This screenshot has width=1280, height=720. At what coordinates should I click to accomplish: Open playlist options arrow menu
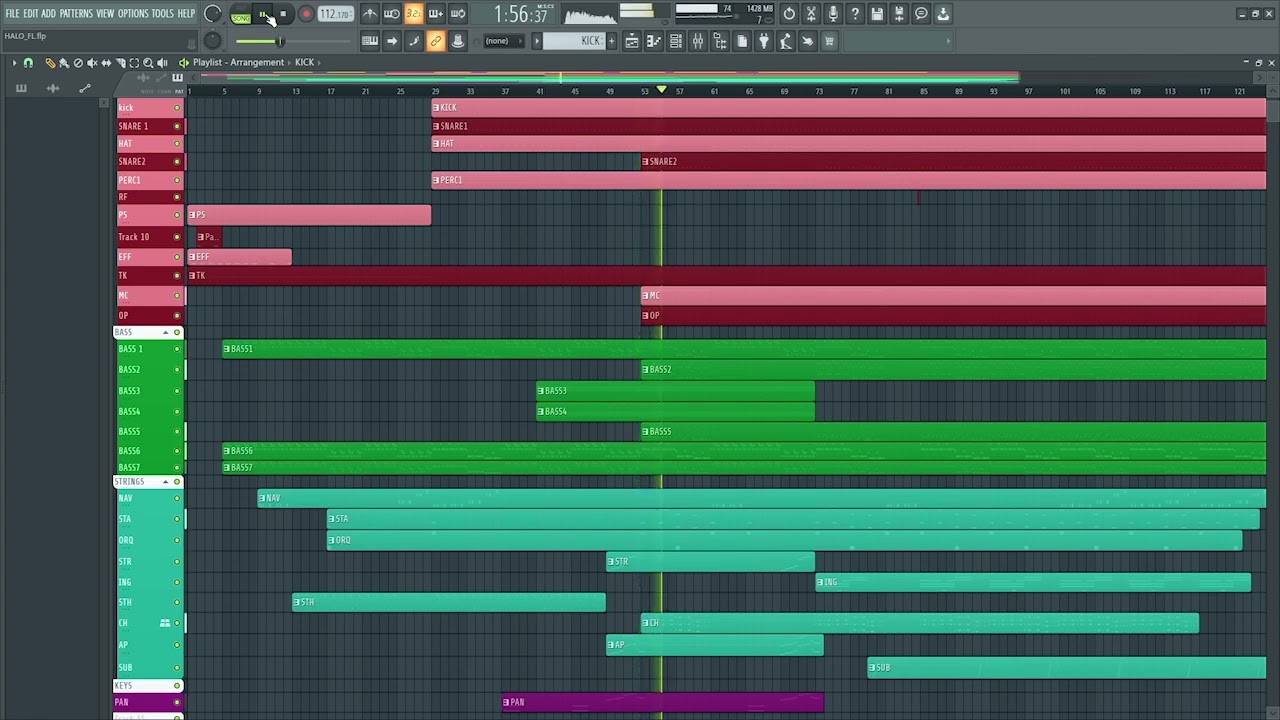click(15, 63)
